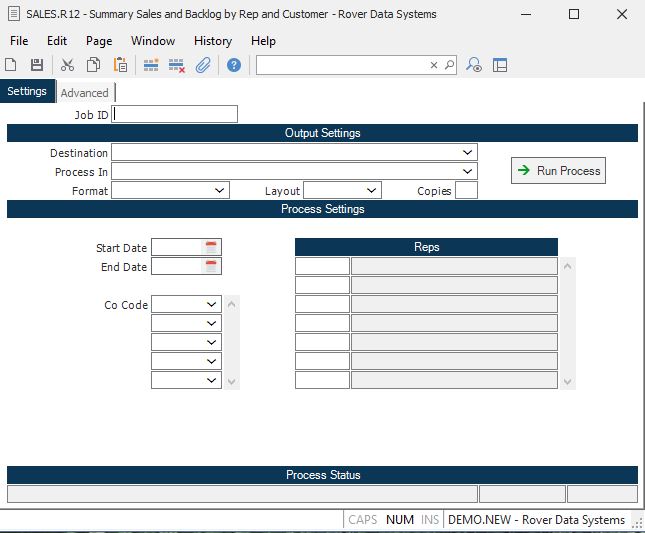
Task: Open Help via question mark icon
Action: pos(234,65)
